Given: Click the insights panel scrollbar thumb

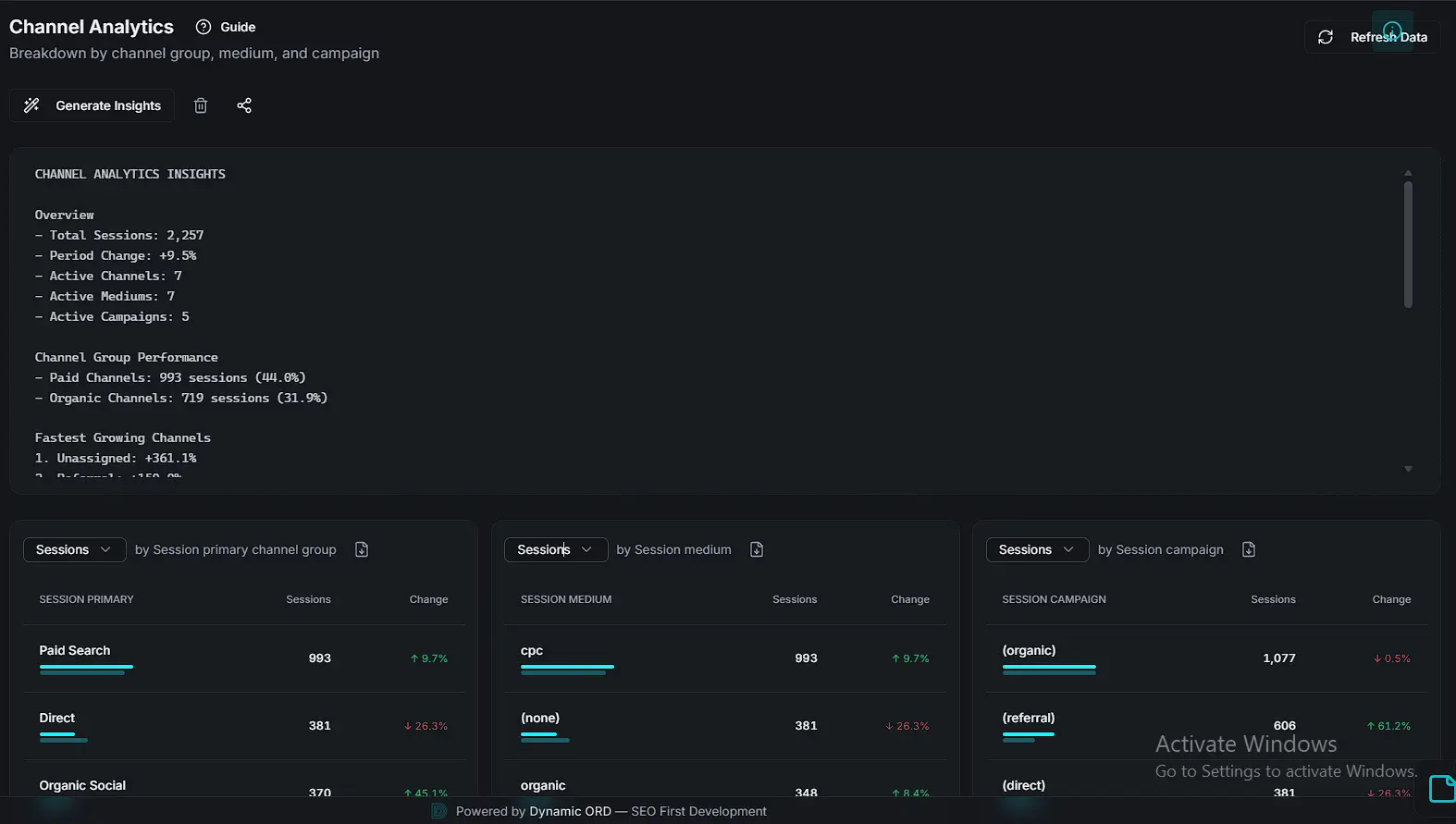Looking at the screenshot, I should click(x=1408, y=244).
